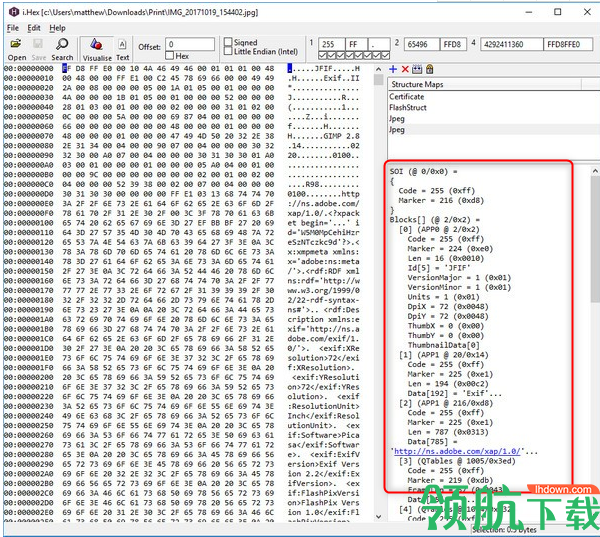
Task: Open the http://ns.adobe.com/xap/1.0/ link
Action: pyautogui.click(x=457, y=451)
